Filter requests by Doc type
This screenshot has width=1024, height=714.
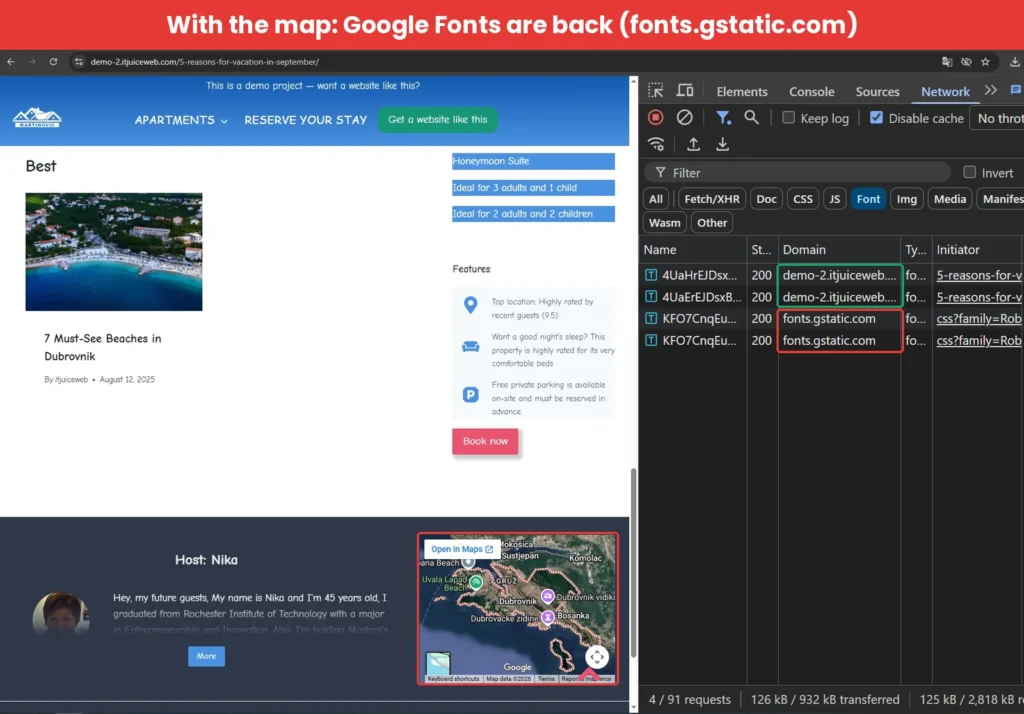point(766,199)
